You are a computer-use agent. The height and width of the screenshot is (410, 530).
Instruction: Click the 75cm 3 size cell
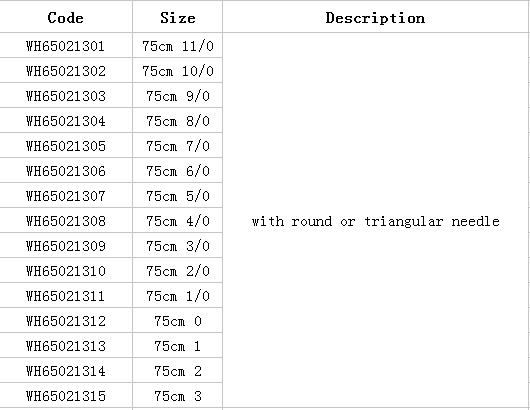(x=177, y=396)
